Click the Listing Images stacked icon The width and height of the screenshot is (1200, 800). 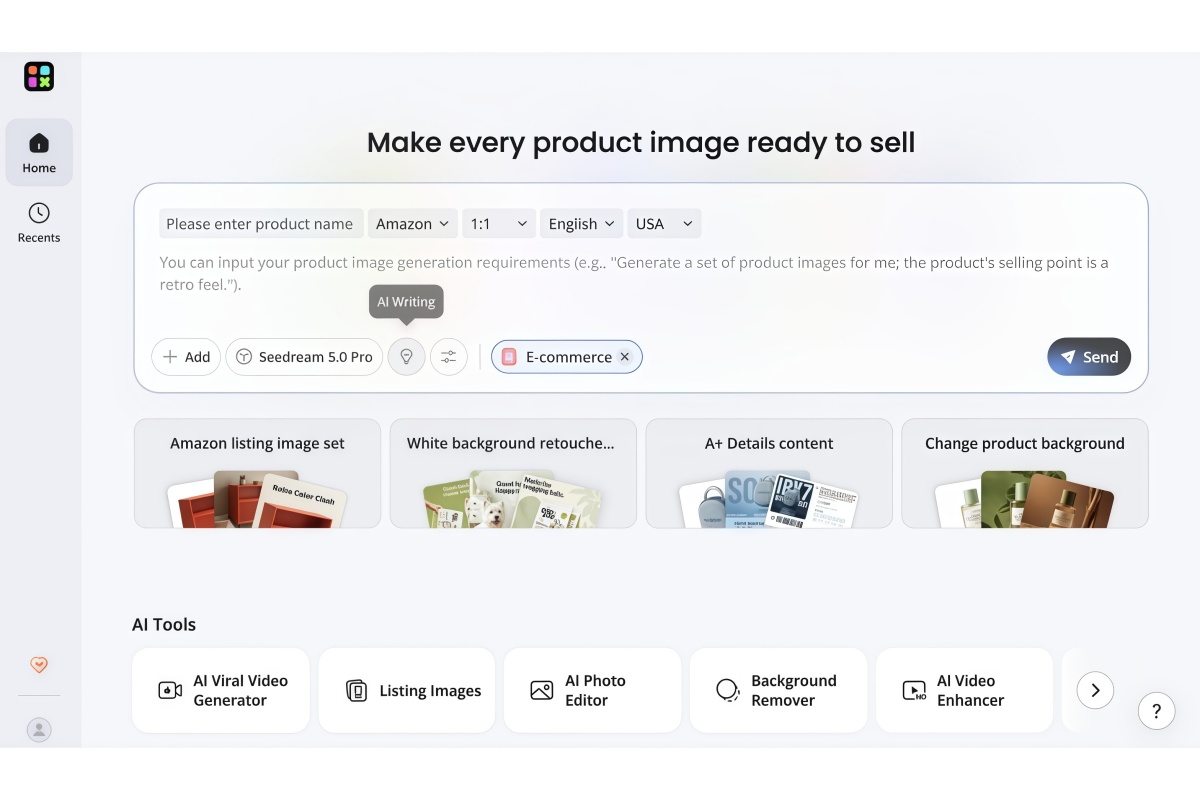[x=356, y=690]
